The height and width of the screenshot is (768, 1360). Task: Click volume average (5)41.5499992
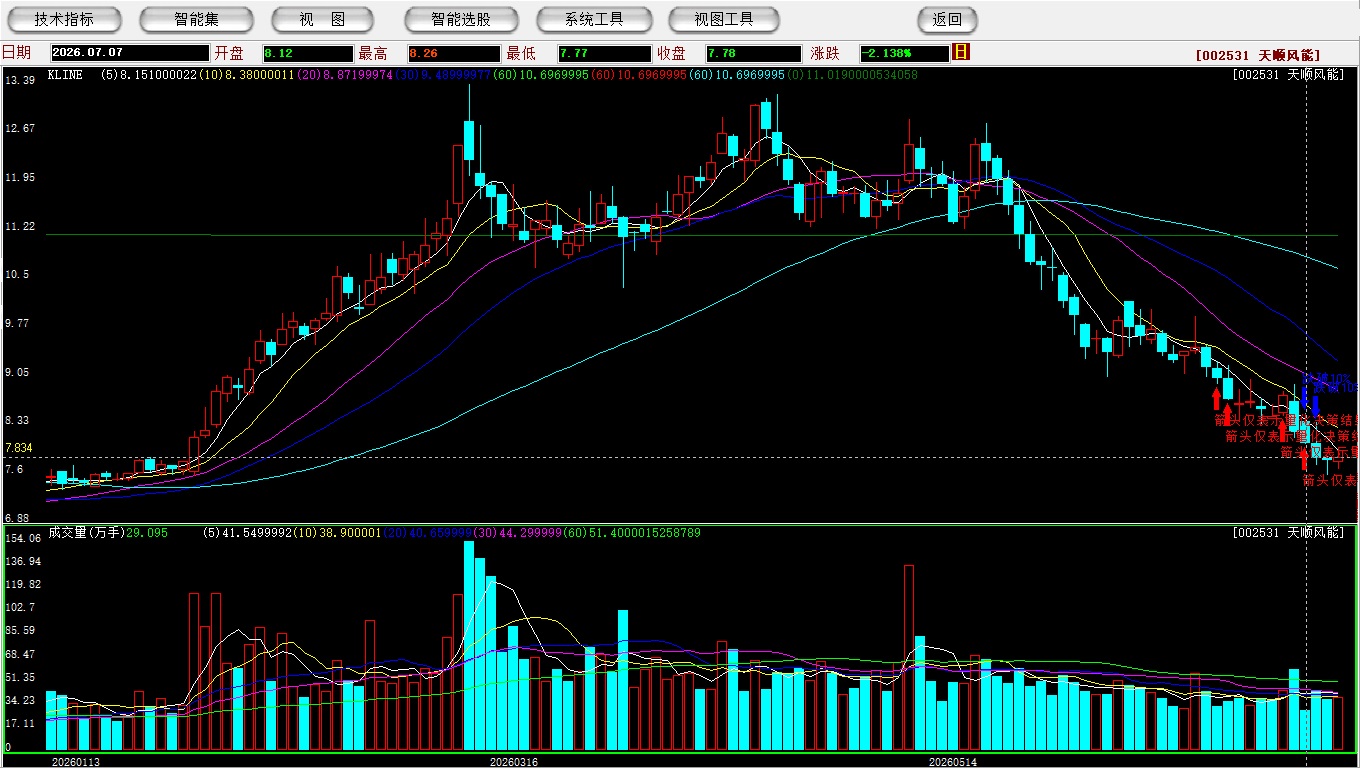(247, 533)
